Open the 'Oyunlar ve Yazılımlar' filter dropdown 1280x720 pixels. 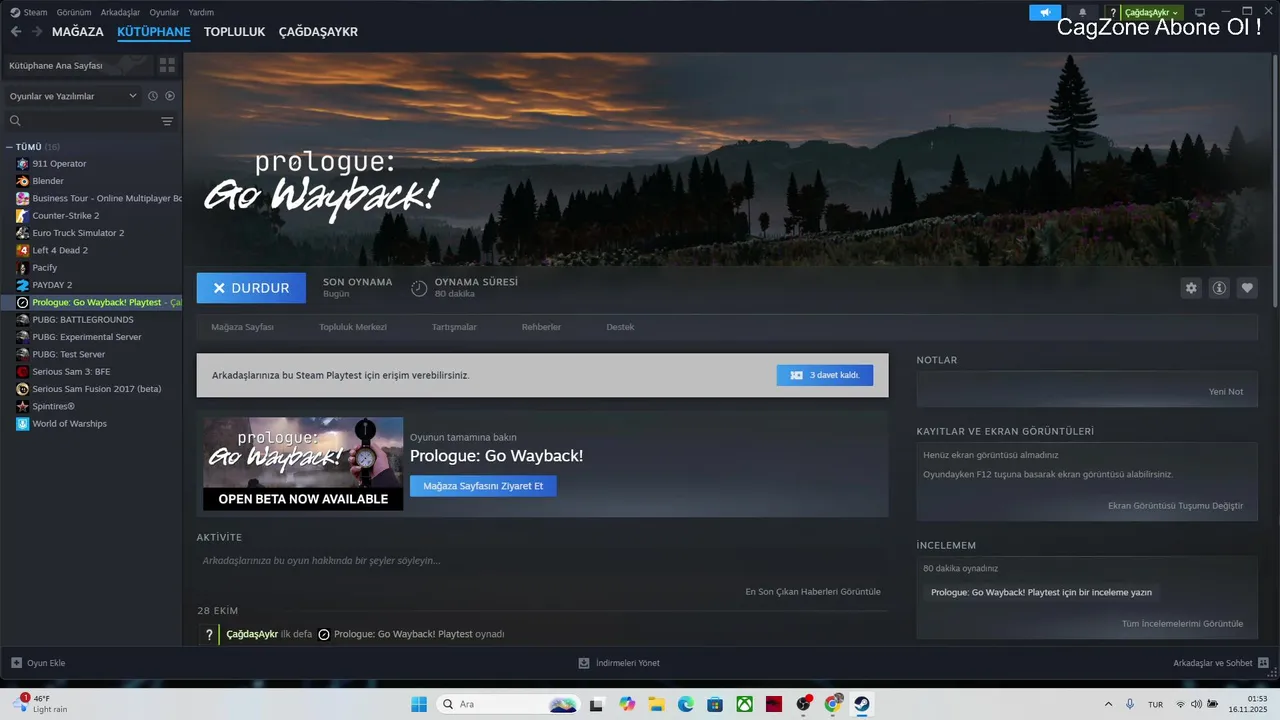click(x=73, y=96)
